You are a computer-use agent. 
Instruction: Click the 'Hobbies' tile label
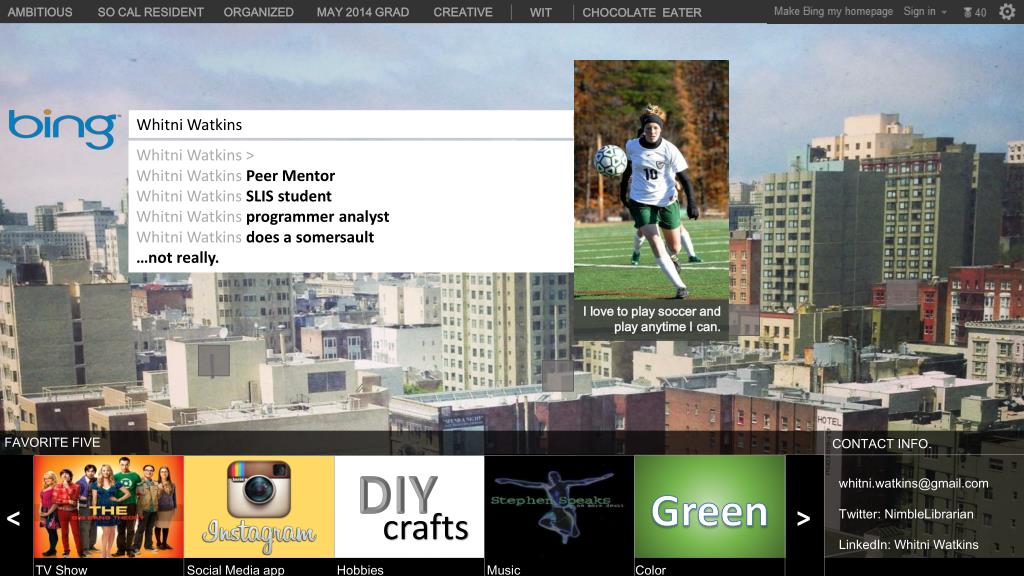point(360,569)
